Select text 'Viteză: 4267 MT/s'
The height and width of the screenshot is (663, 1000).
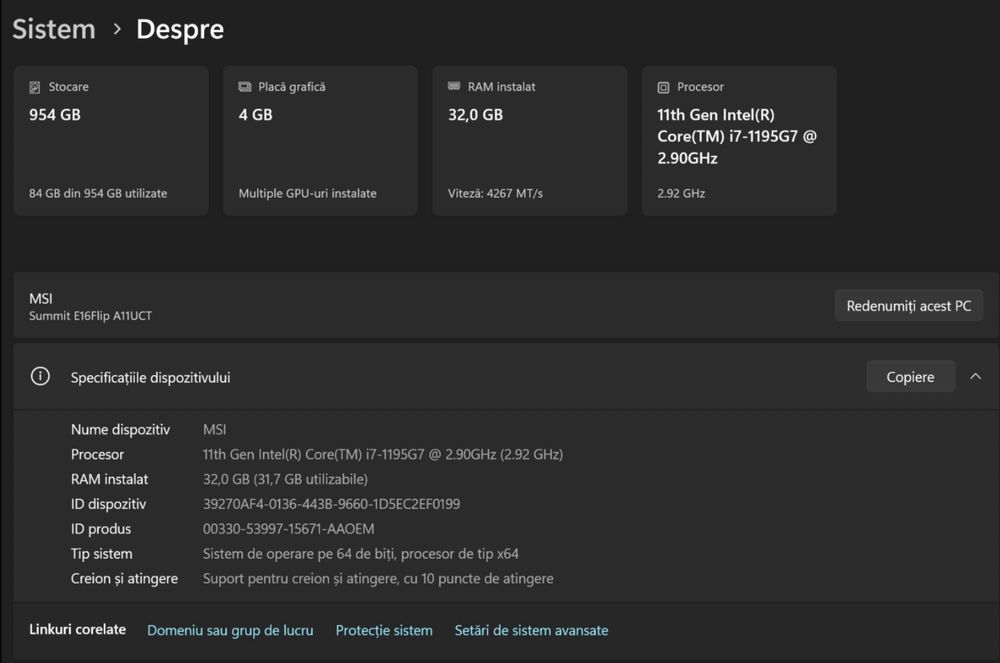point(496,193)
